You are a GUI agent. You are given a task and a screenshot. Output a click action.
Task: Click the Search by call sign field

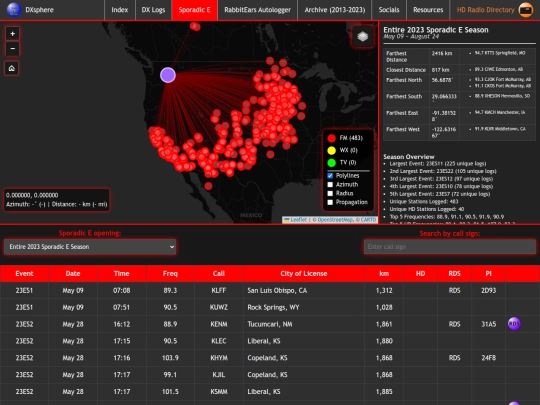pos(450,247)
